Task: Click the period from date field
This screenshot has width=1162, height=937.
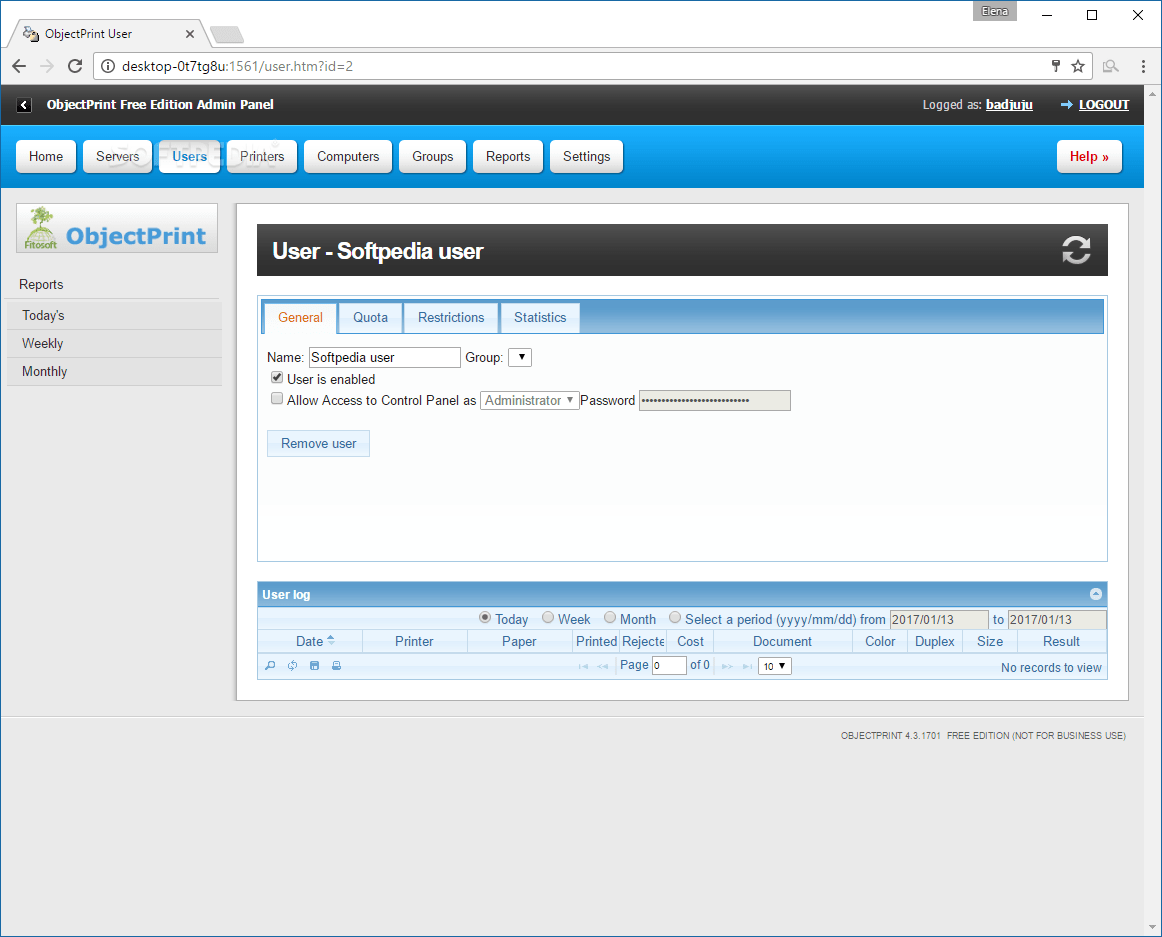Action: click(x=938, y=620)
